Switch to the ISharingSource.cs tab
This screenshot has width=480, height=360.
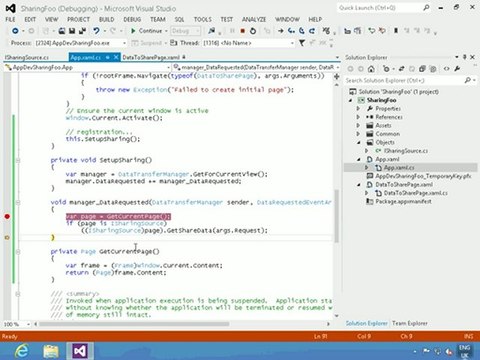click(27, 57)
